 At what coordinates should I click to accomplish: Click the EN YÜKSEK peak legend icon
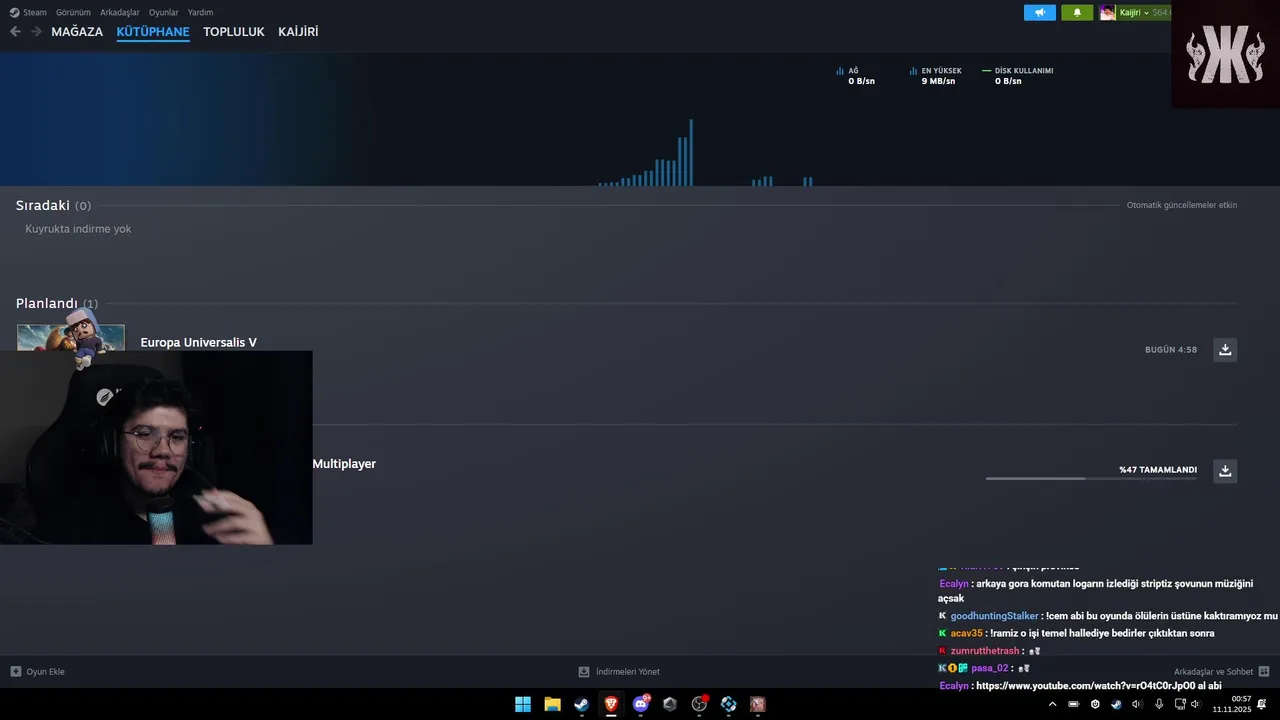coord(913,71)
